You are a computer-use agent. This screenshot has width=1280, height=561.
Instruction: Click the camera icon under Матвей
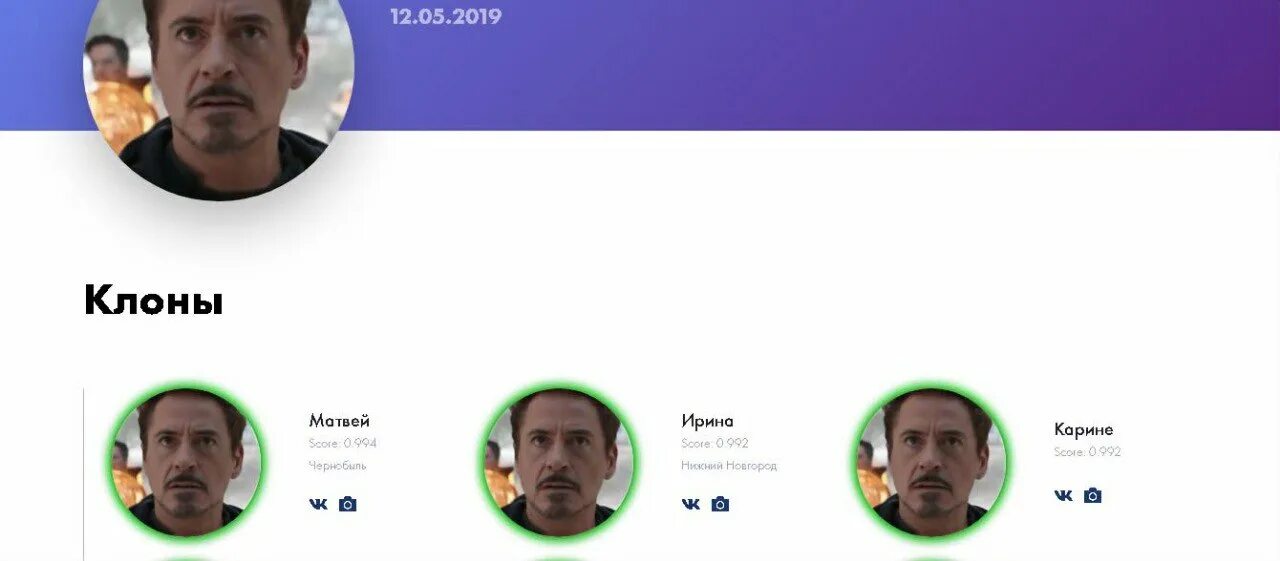click(347, 504)
